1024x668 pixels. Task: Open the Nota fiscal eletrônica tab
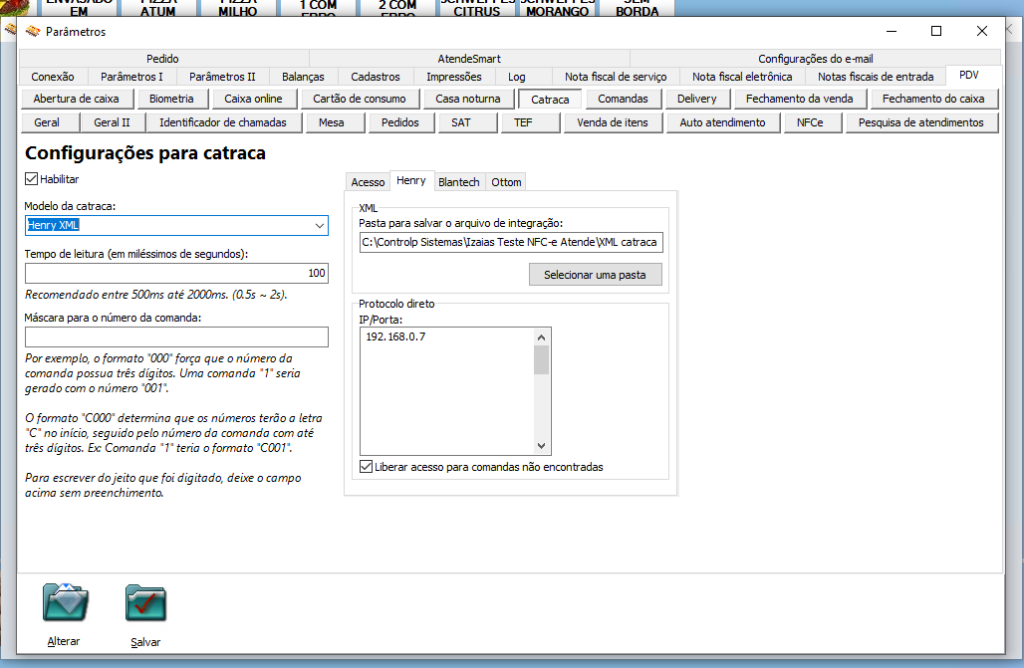tap(743, 76)
